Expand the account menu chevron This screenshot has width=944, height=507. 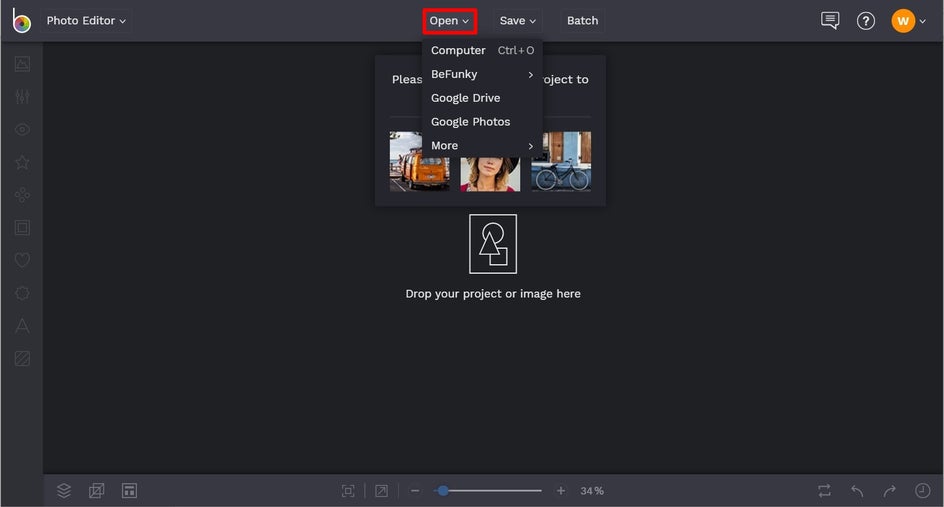(x=922, y=21)
